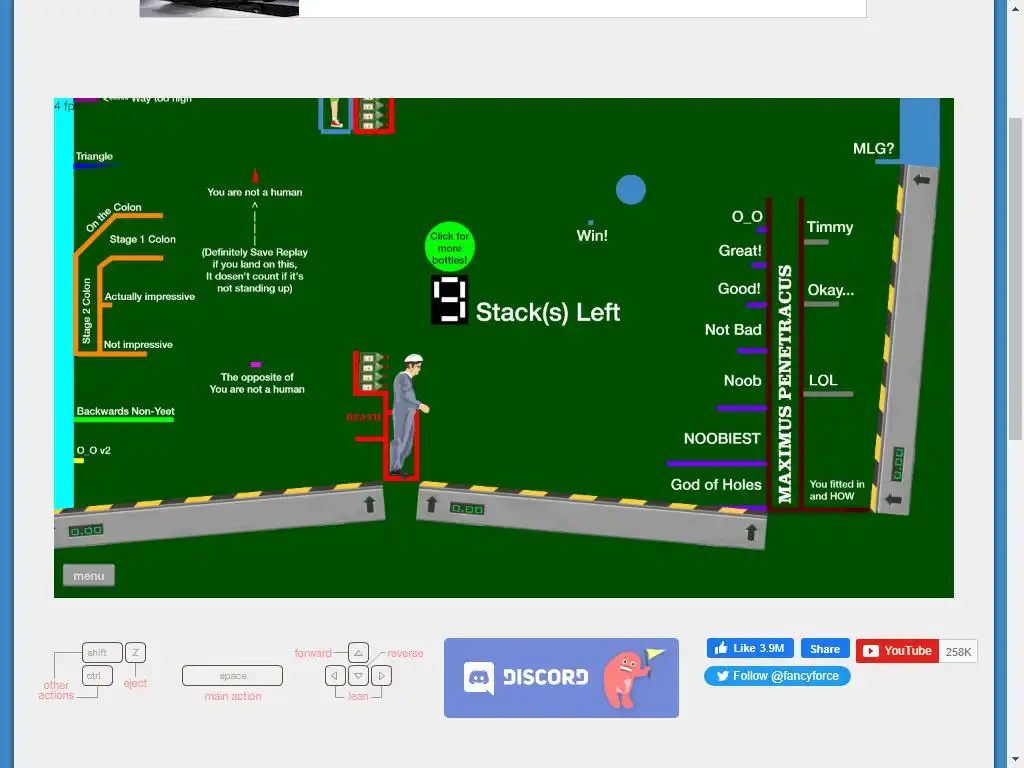The height and width of the screenshot is (768, 1024).
Task: Click the page vertical scrollbar thumb
Action: coord(1016,279)
